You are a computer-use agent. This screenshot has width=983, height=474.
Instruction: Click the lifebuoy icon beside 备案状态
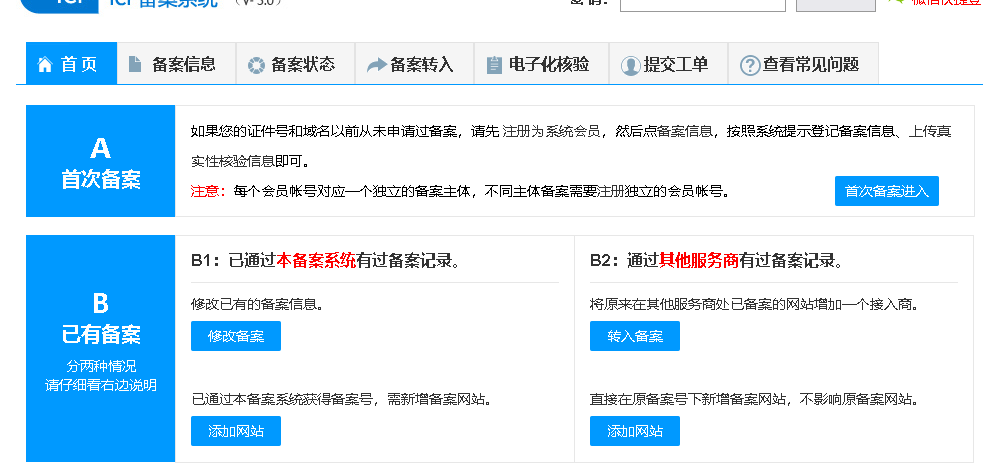[x=255, y=65]
